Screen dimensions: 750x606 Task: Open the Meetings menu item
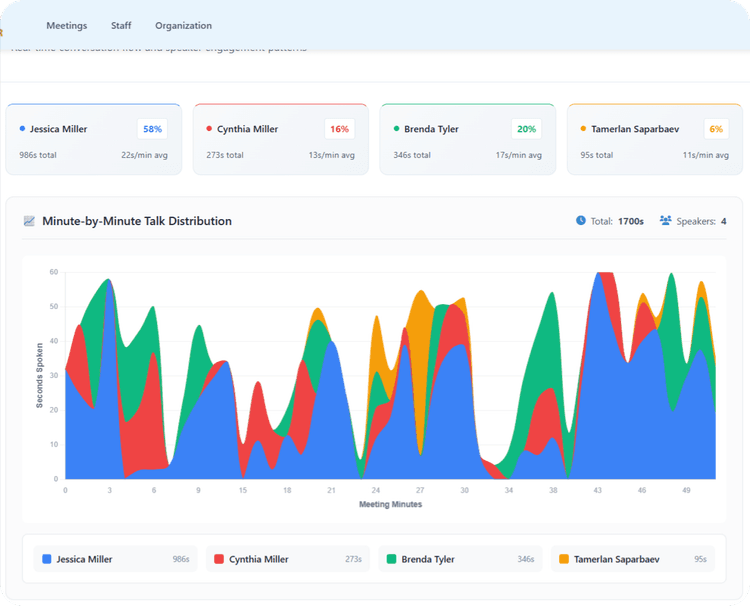point(67,26)
